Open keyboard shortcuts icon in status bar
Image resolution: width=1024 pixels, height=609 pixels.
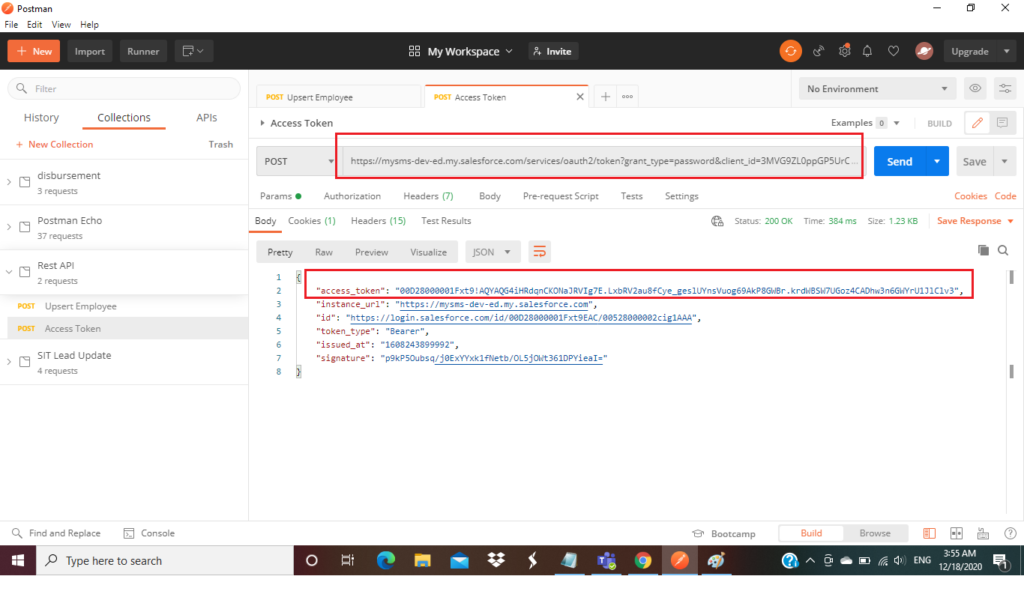click(x=983, y=533)
